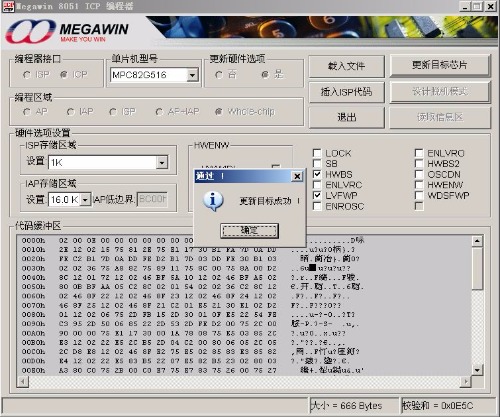This screenshot has width=500, height=417.
Task: Toggle the ENLVRO checkbox
Action: tap(419, 153)
